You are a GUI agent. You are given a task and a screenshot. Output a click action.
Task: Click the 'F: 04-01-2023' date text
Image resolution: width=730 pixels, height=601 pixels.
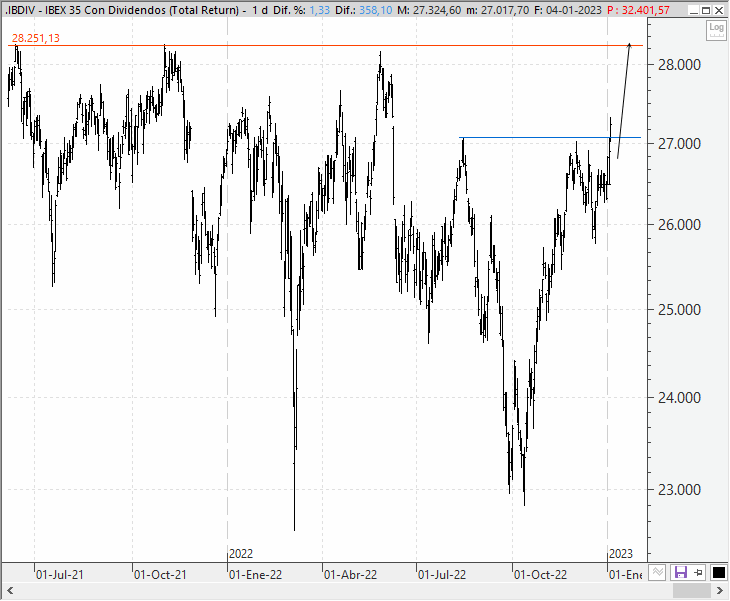[568, 10]
